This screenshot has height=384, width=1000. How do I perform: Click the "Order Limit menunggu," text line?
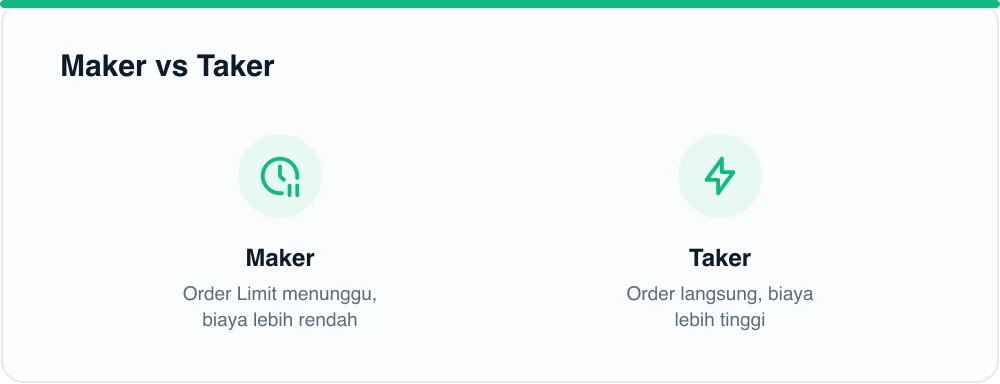coord(280,294)
